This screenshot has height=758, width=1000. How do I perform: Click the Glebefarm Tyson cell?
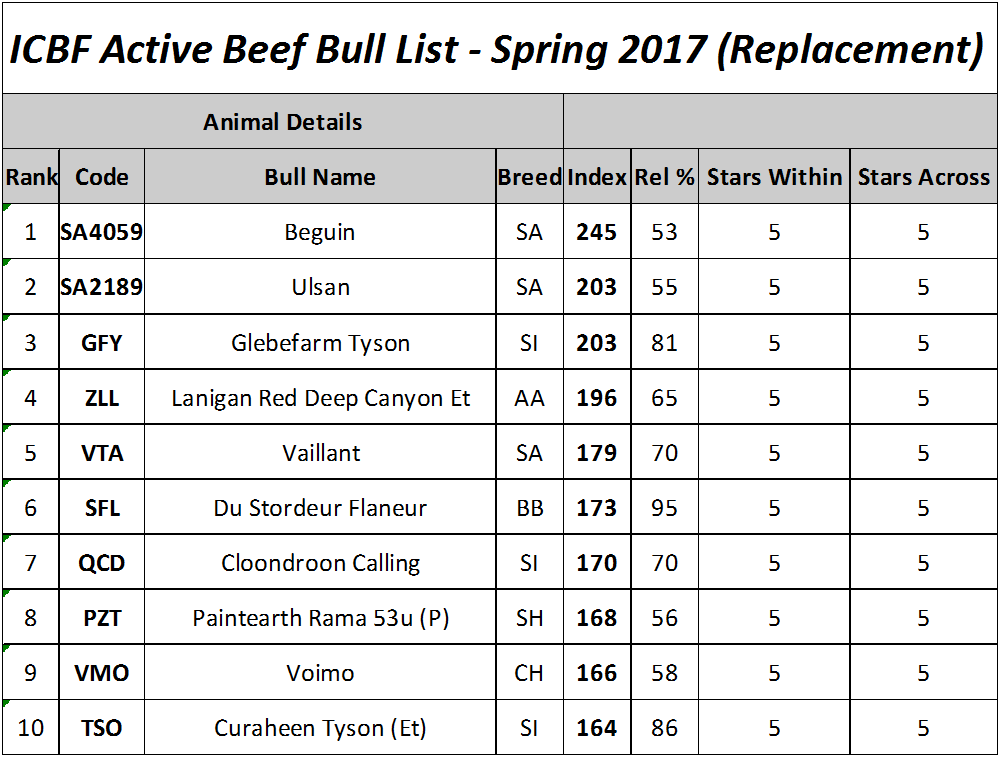pyautogui.click(x=320, y=342)
